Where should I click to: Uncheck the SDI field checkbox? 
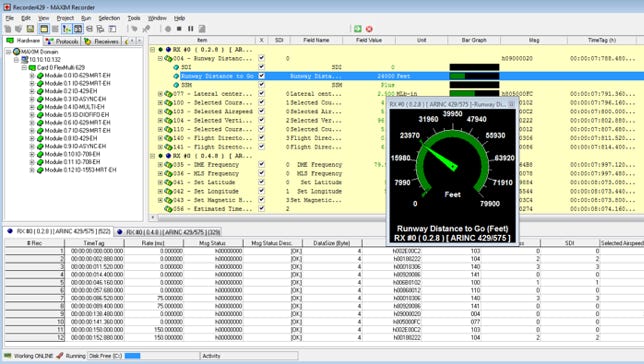262,67
